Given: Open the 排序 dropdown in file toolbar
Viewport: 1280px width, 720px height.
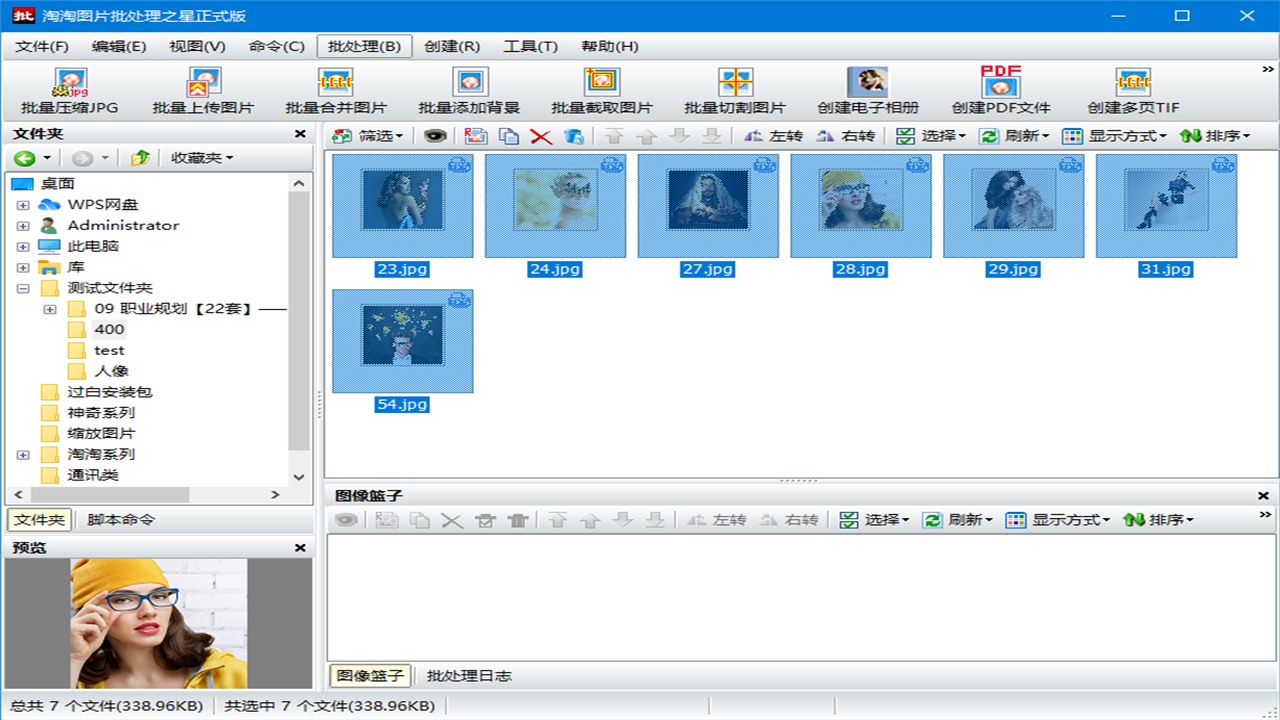Looking at the screenshot, I should coord(1215,136).
